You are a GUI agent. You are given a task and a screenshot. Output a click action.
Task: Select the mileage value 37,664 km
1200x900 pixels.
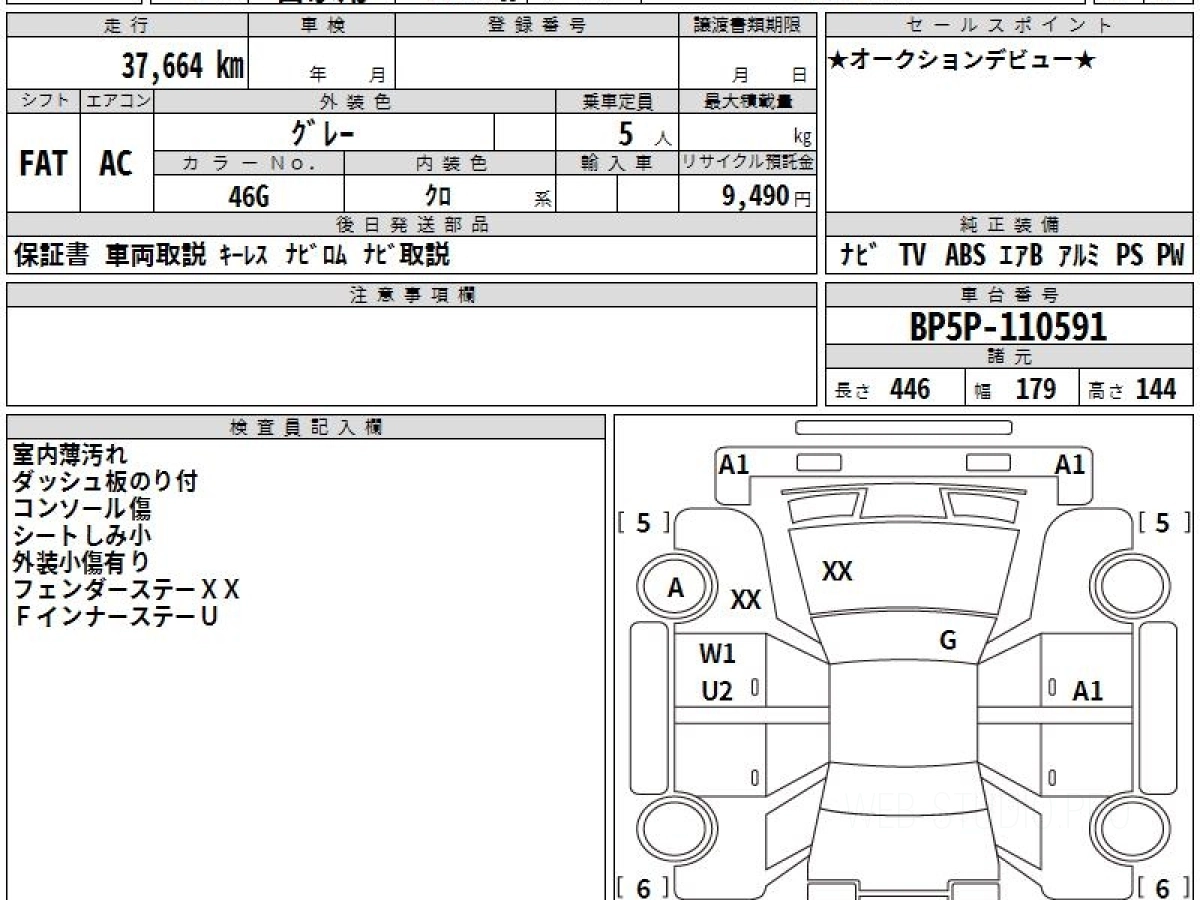coord(183,67)
